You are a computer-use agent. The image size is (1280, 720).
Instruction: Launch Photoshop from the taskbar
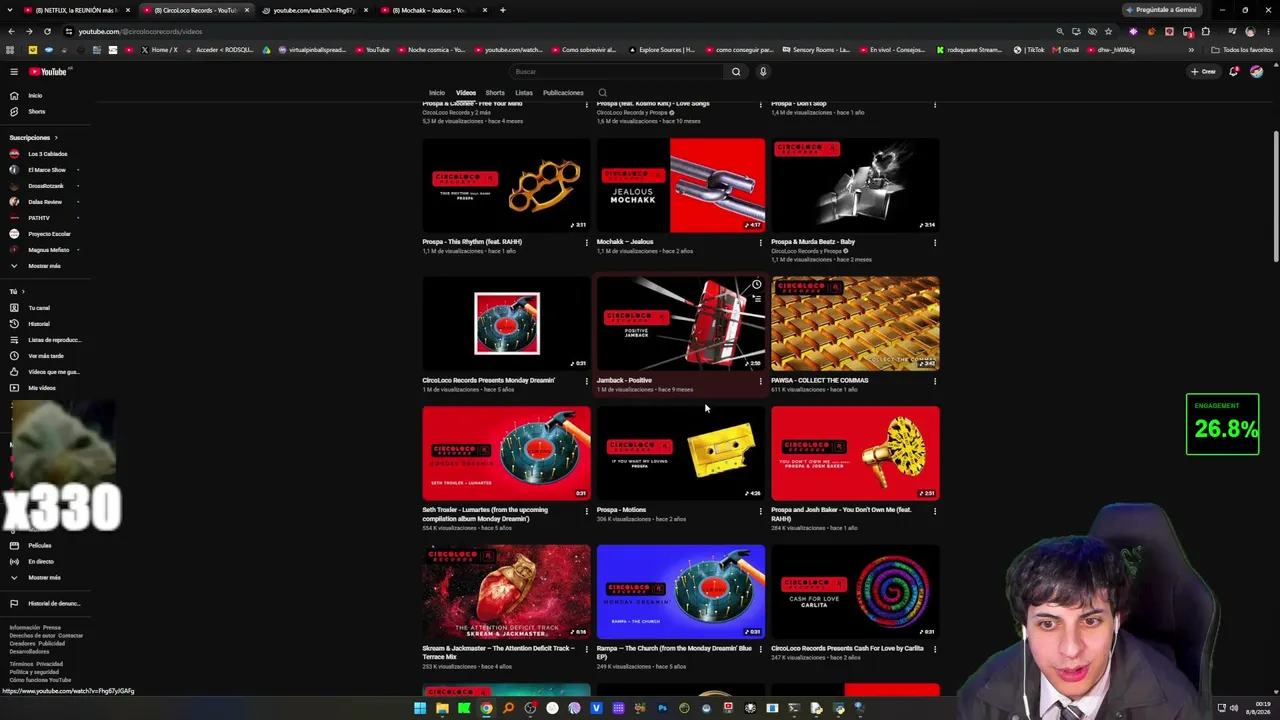pos(662,708)
